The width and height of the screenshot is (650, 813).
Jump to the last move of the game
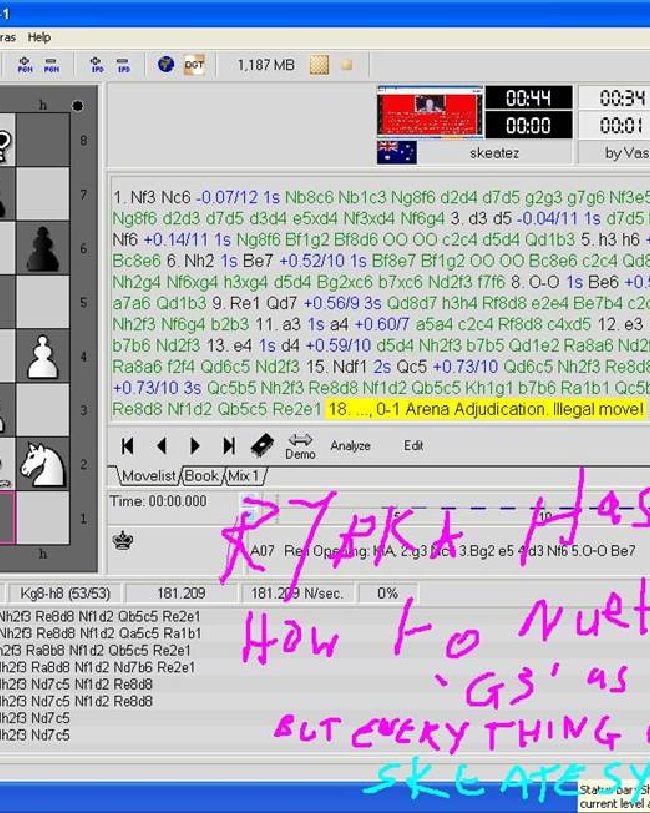[229, 445]
